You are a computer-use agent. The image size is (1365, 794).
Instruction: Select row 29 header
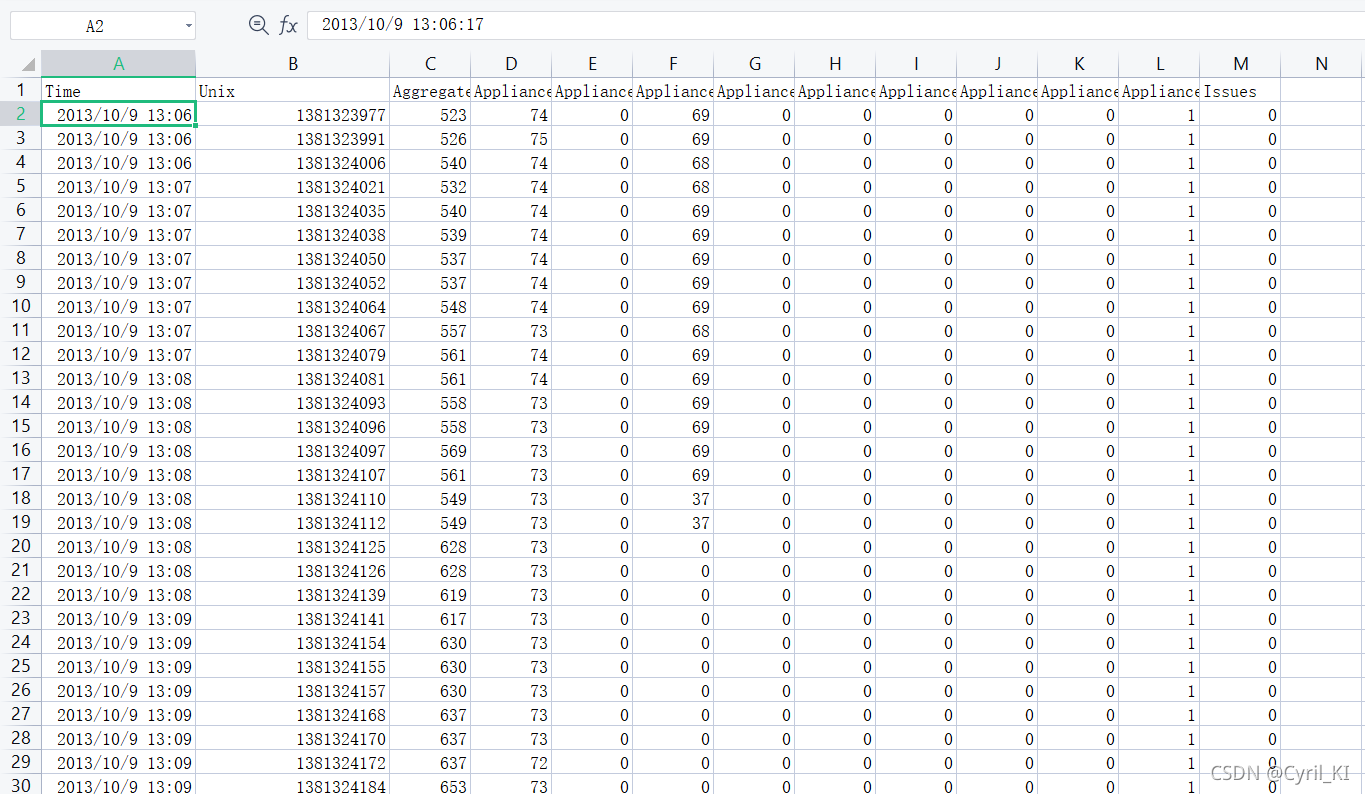[x=21, y=762]
